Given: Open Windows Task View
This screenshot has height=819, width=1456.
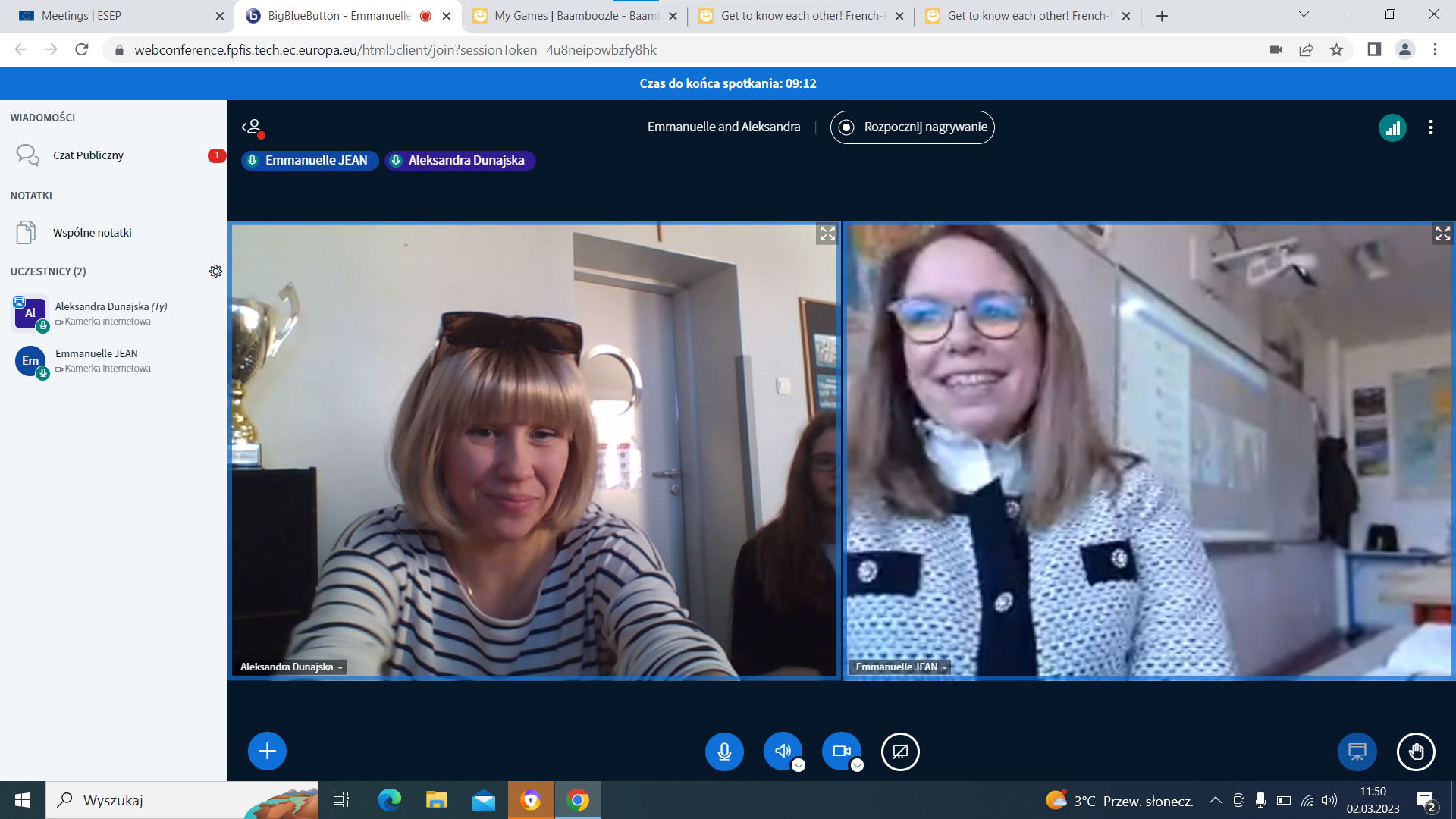Looking at the screenshot, I should coord(341,800).
